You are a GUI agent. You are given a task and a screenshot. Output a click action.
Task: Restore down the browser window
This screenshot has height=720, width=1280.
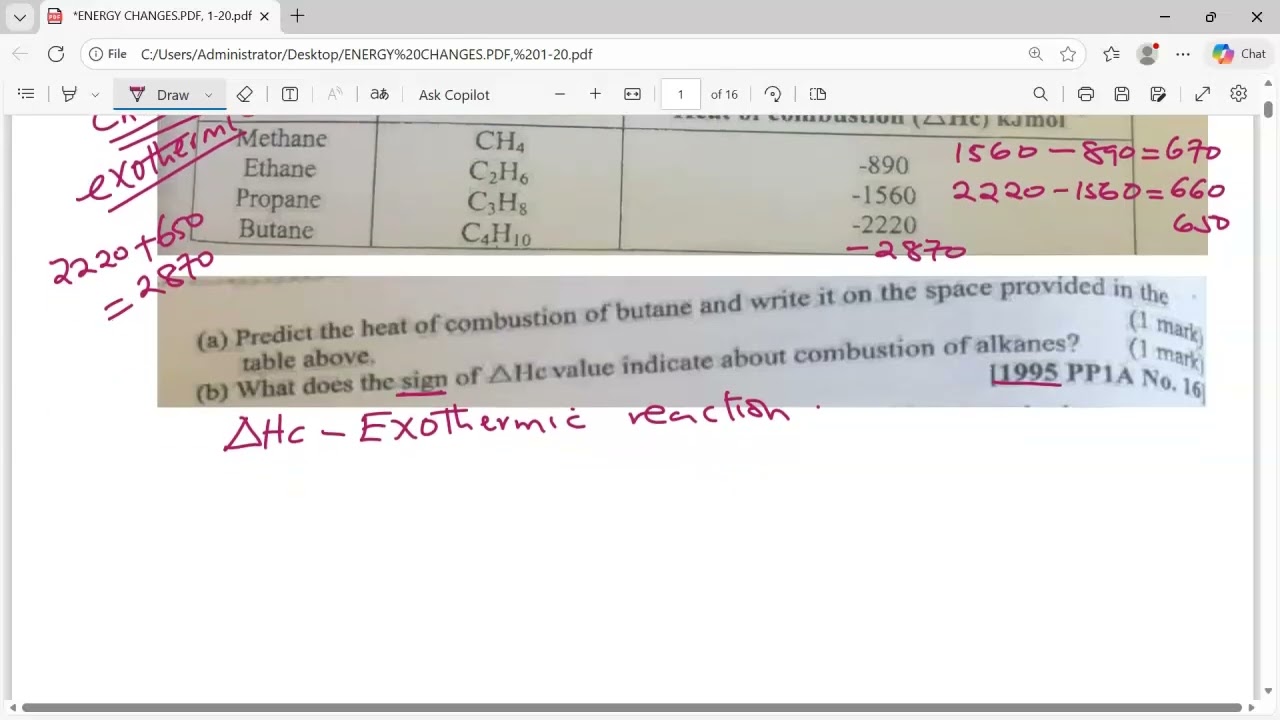point(1211,16)
